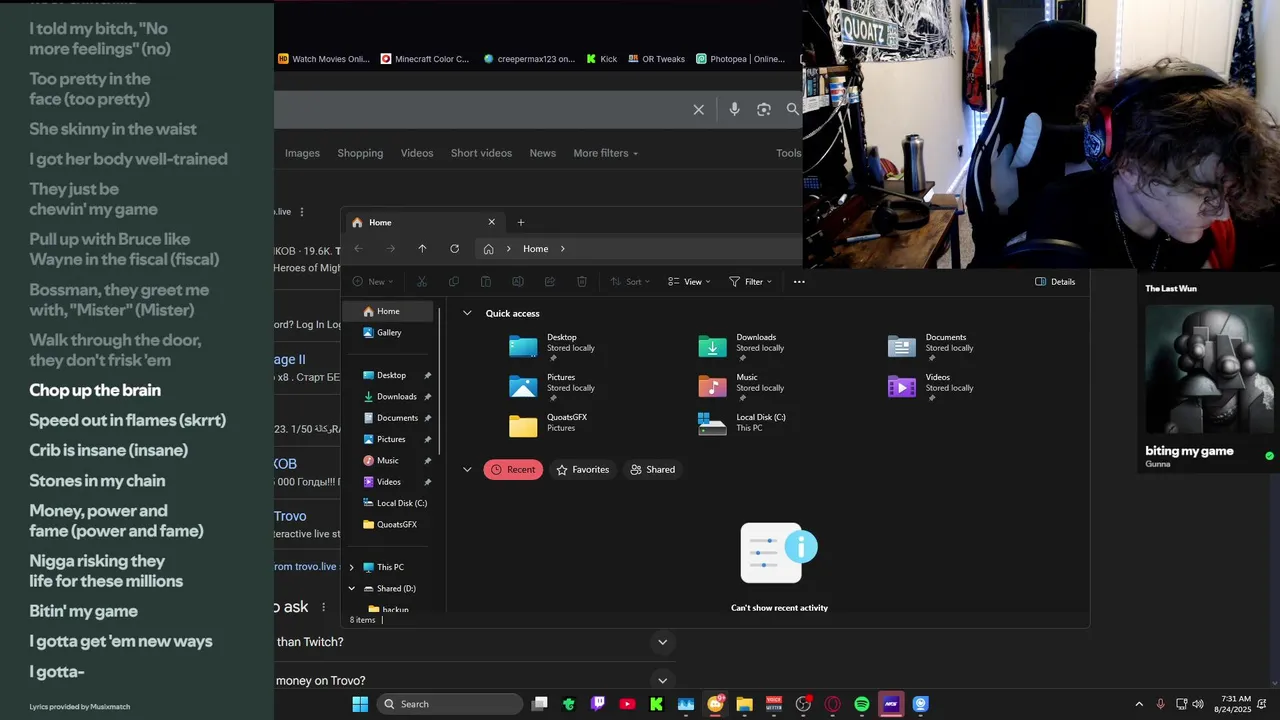
Task: Open the See more ellipsis in Explorer toolbar
Action: [x=799, y=282]
